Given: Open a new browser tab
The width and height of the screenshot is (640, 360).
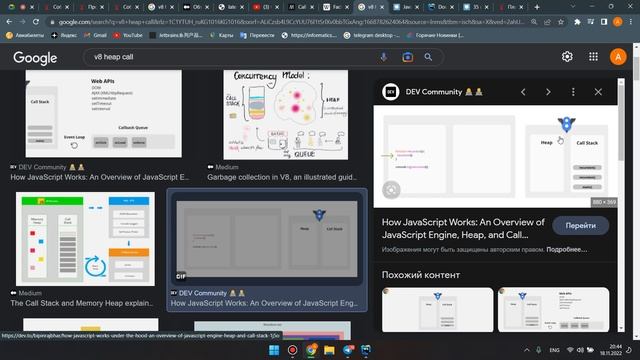Looking at the screenshot, I should (x=537, y=7).
